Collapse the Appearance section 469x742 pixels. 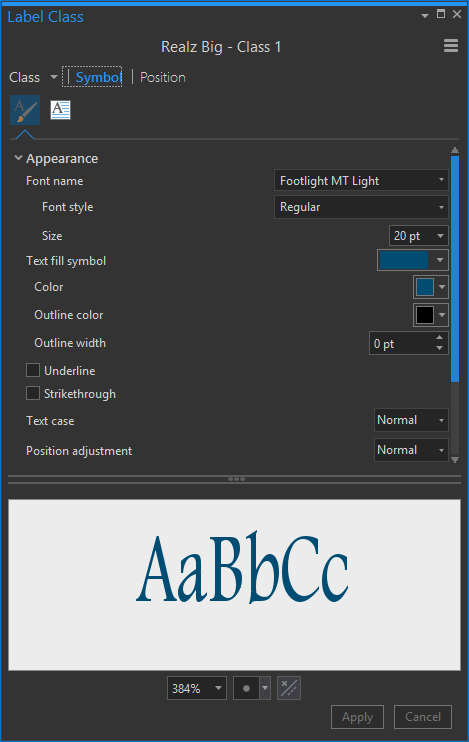18,158
